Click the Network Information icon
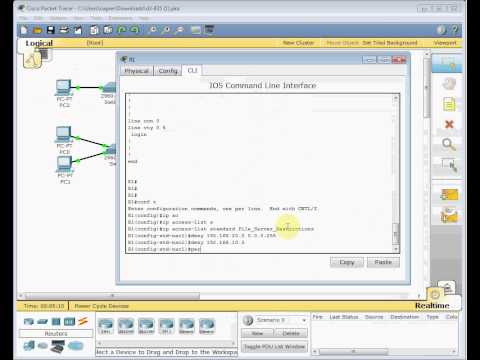 (x=442, y=31)
